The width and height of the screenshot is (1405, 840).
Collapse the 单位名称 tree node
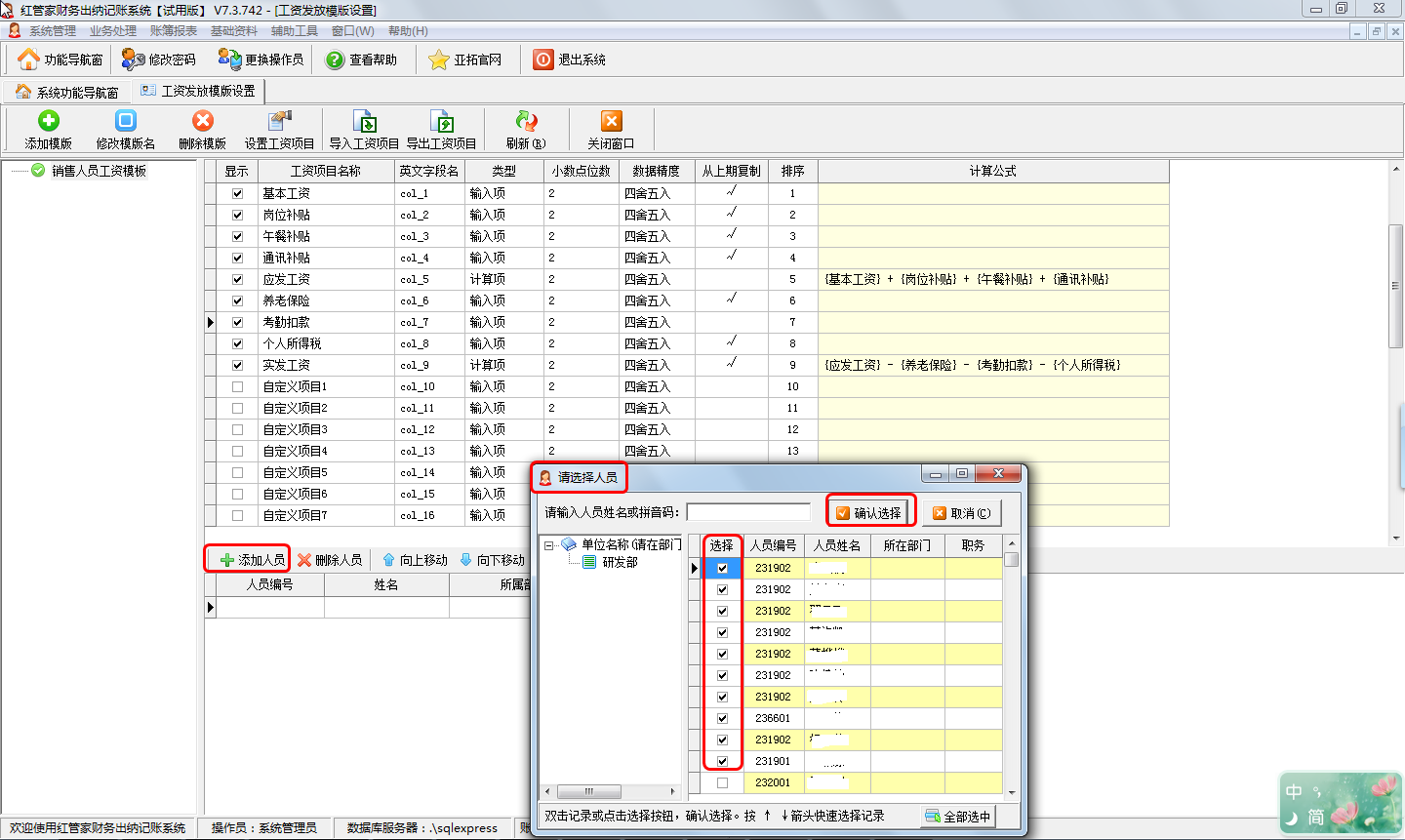[x=549, y=545]
